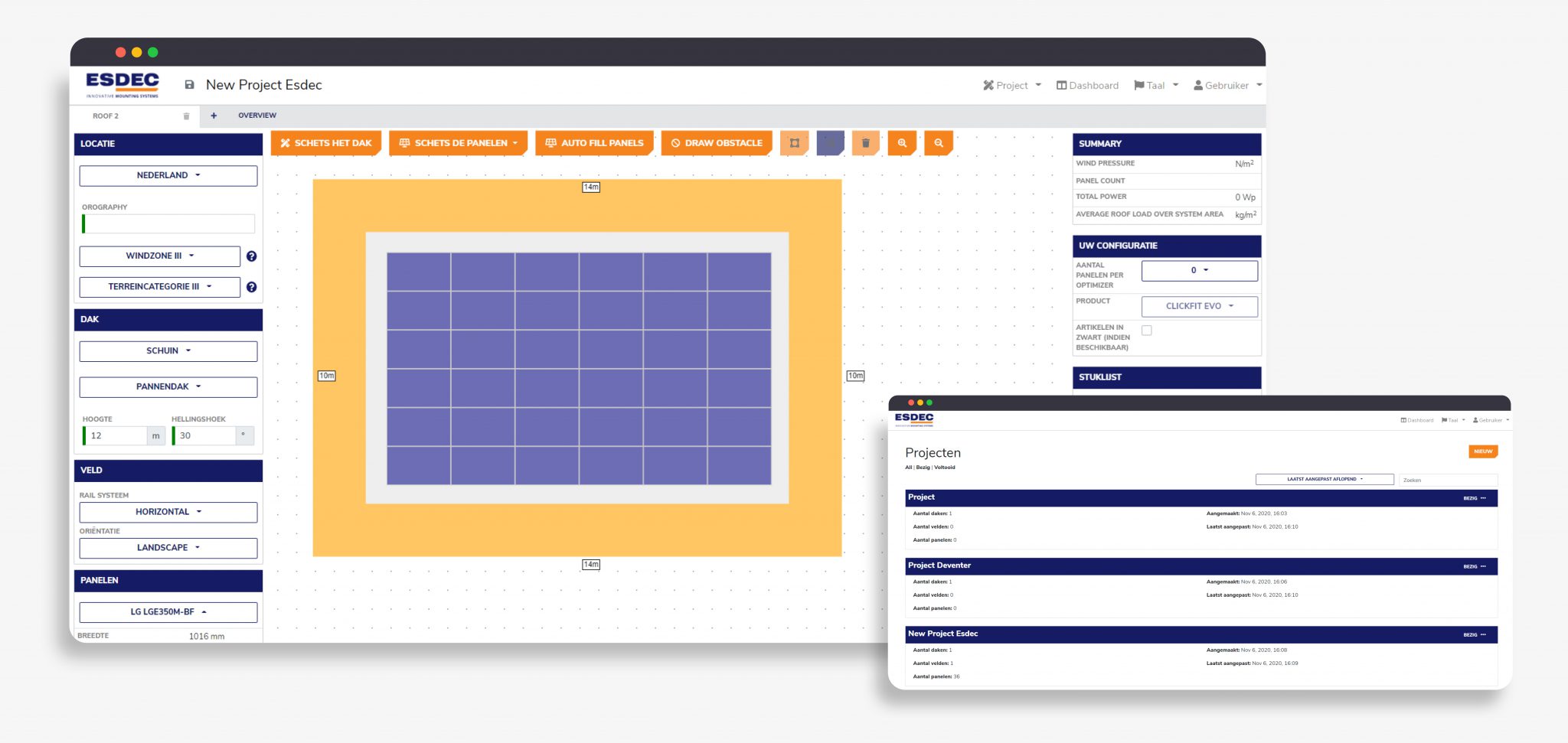Open the Project menu in the header
The height and width of the screenshot is (743, 1568).
click(x=1011, y=85)
